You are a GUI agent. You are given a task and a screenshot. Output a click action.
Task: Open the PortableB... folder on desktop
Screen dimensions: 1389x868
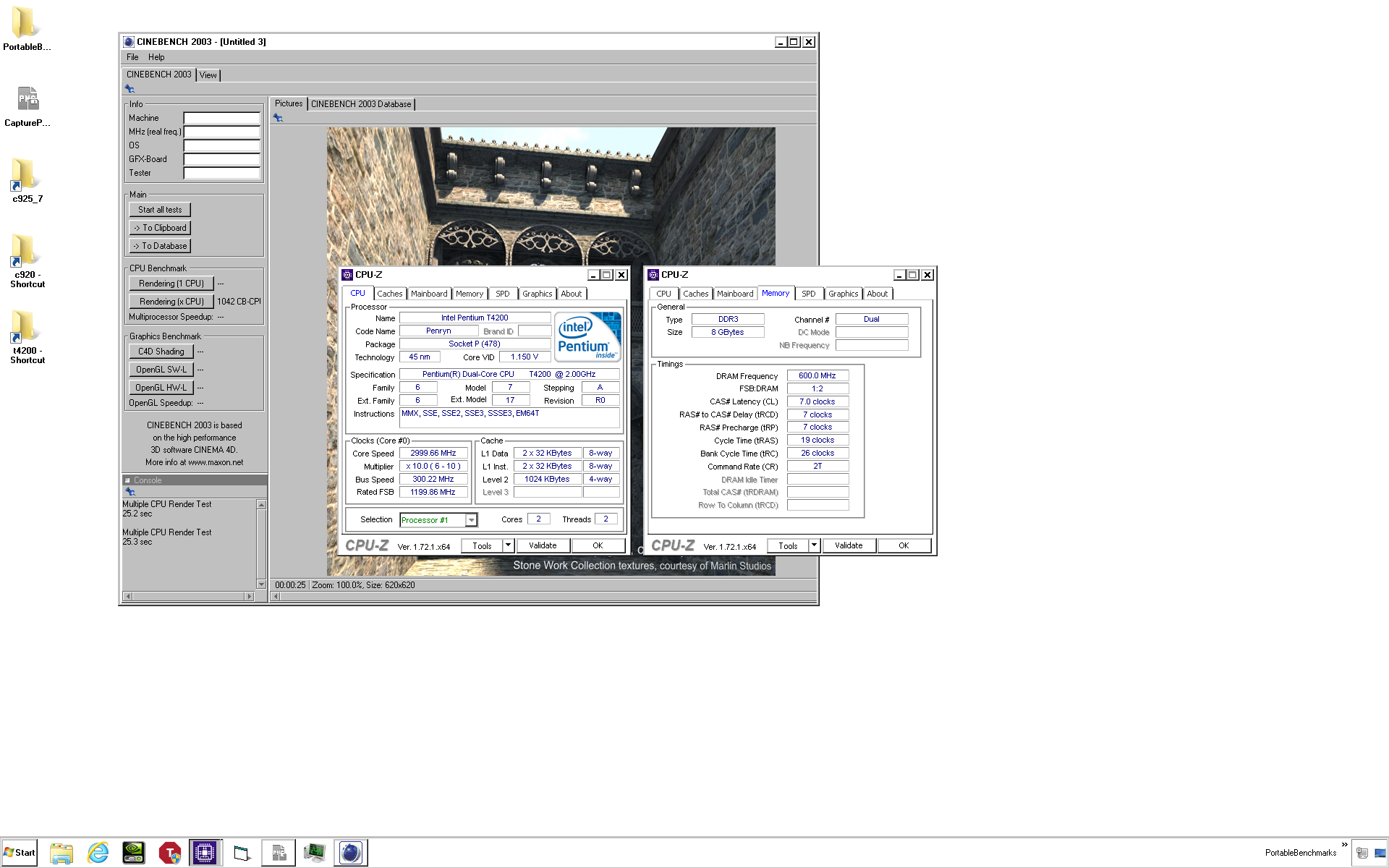pyautogui.click(x=27, y=29)
